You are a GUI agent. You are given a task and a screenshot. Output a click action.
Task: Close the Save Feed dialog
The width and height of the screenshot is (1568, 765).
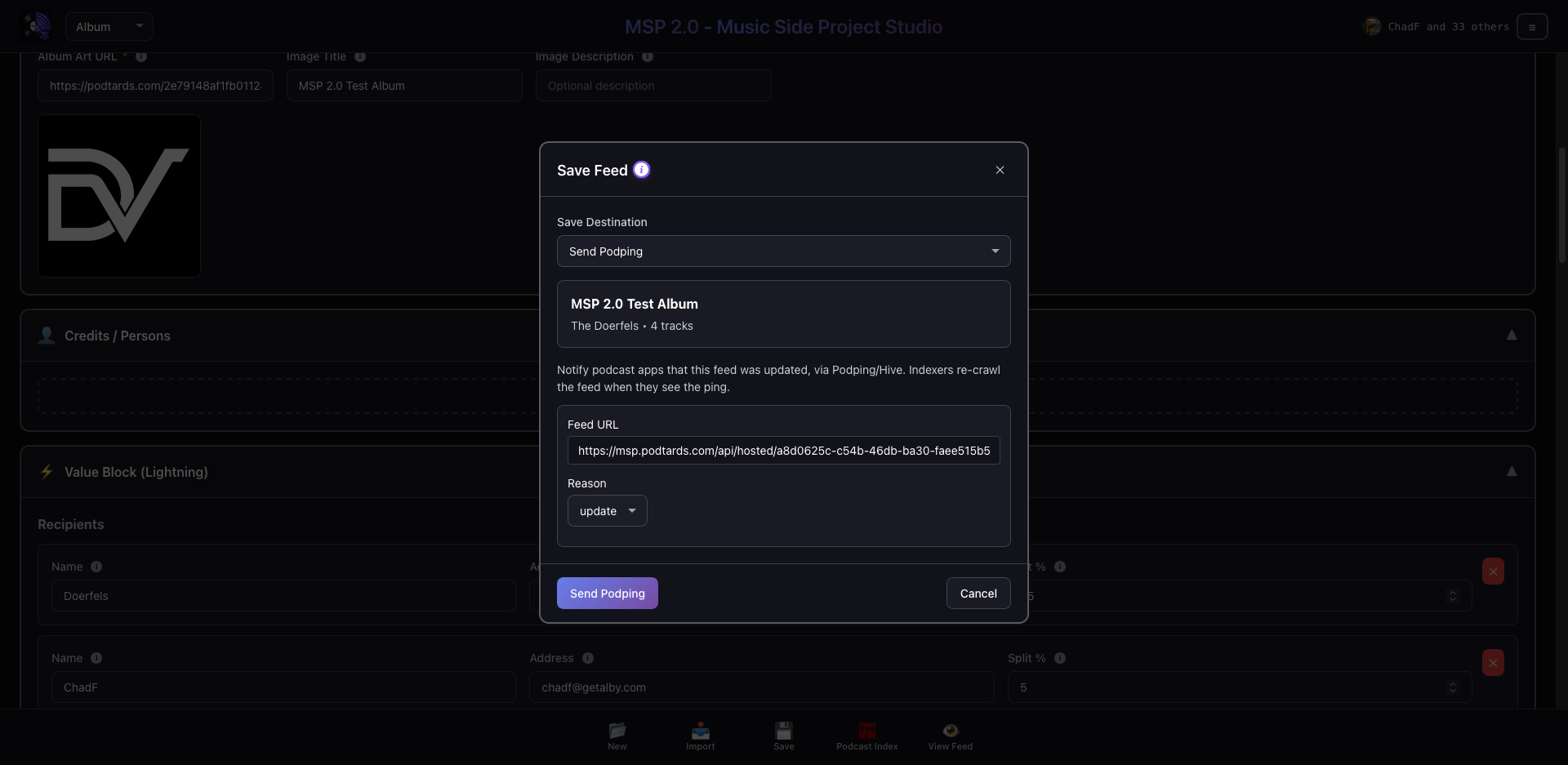click(1000, 170)
